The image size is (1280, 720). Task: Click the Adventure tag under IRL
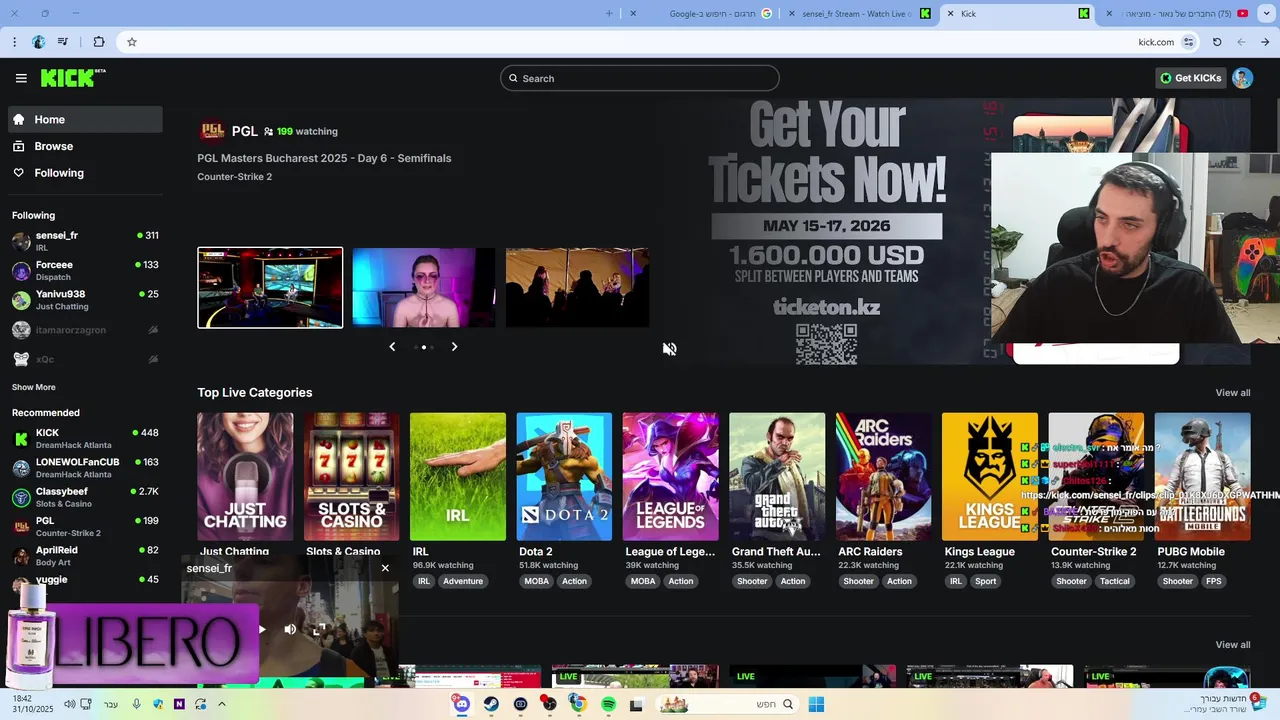(x=463, y=581)
